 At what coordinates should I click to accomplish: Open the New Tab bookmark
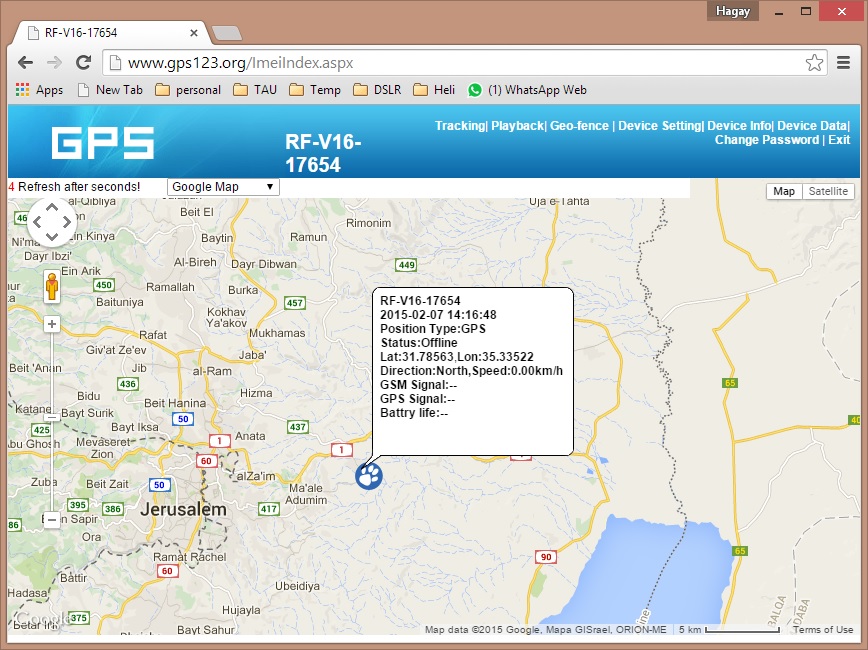tap(110, 90)
